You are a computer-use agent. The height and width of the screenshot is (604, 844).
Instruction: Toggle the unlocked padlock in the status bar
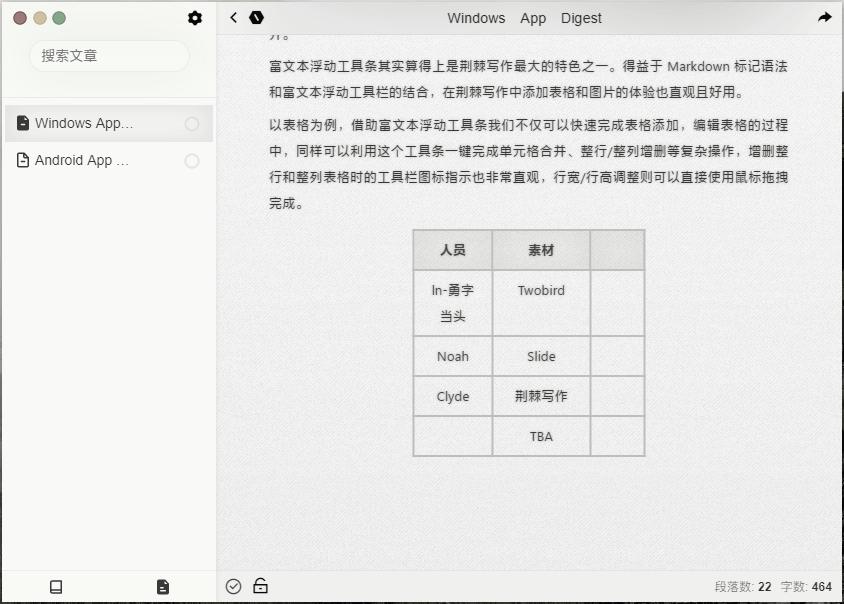260,586
